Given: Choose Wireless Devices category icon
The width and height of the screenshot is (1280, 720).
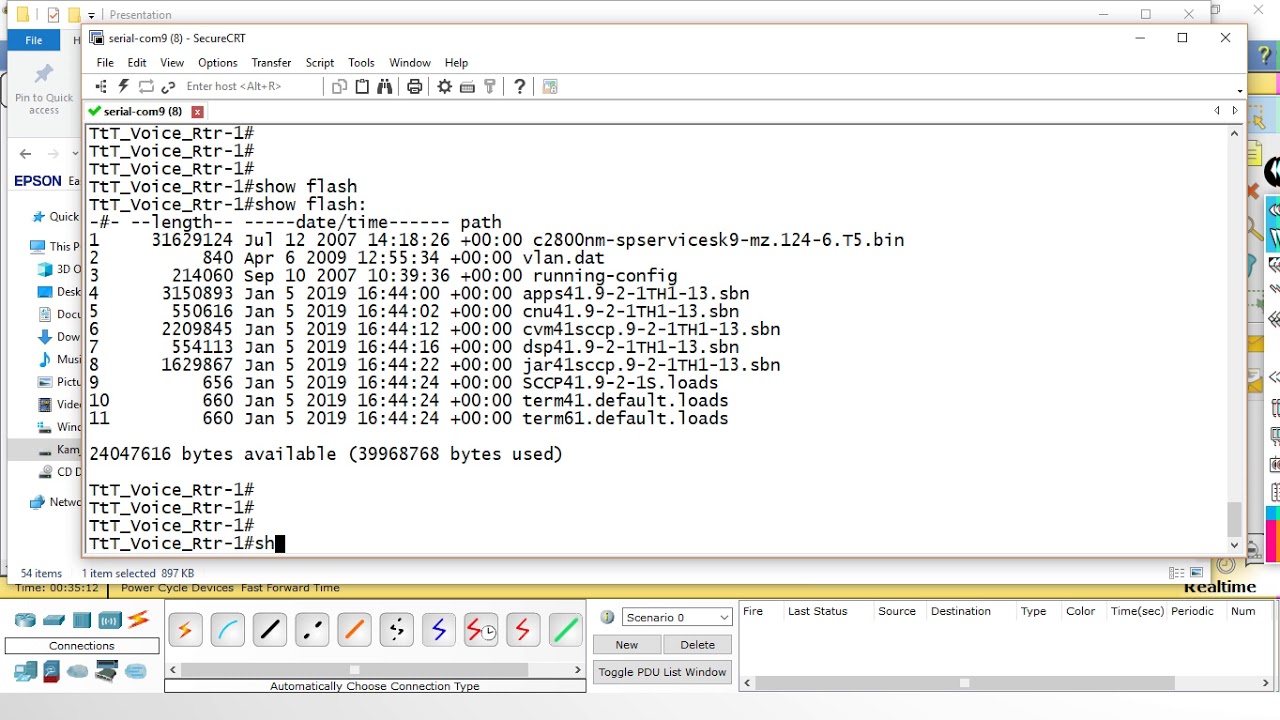Looking at the screenshot, I should point(110,620).
